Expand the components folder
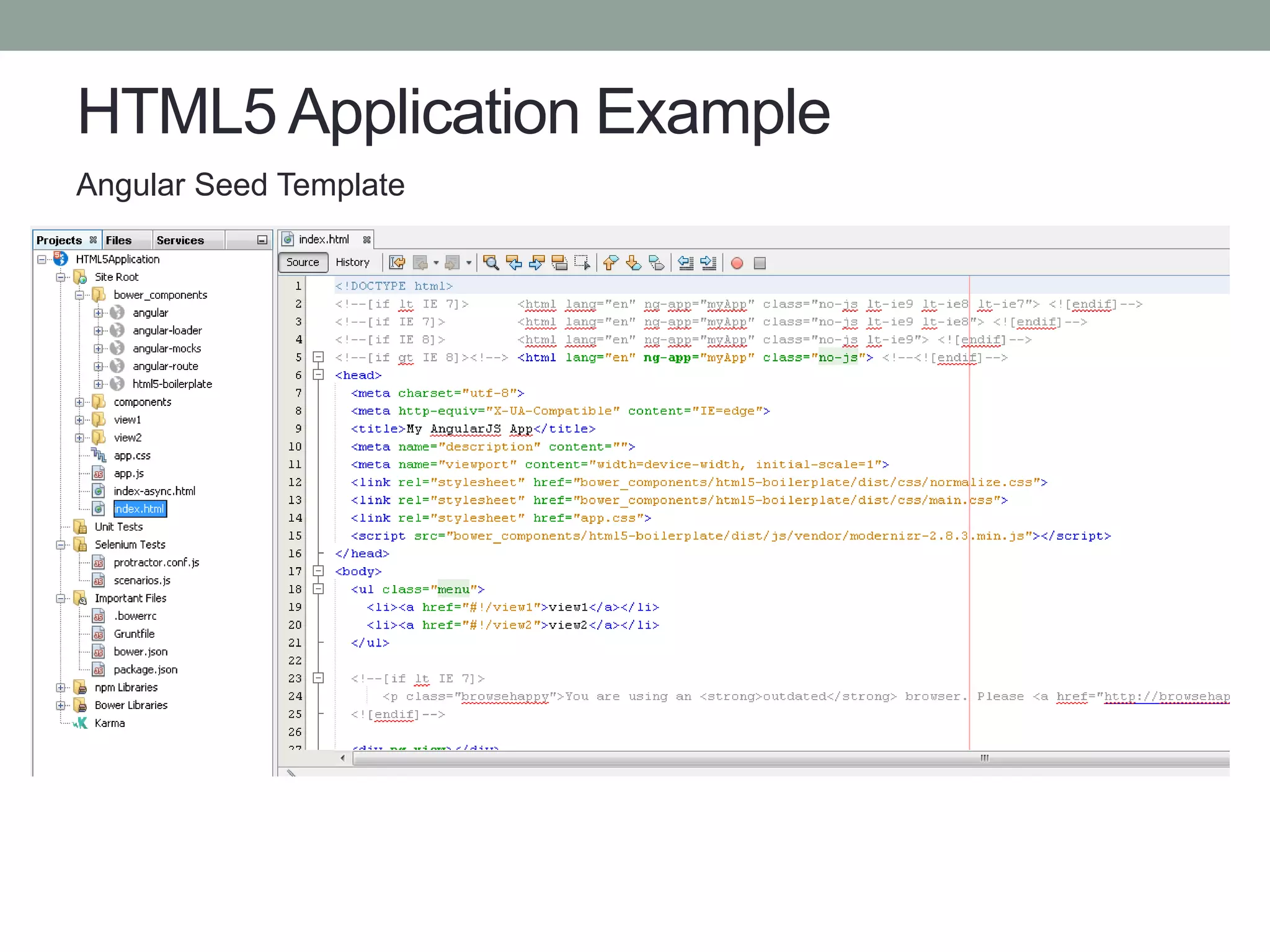 point(79,402)
